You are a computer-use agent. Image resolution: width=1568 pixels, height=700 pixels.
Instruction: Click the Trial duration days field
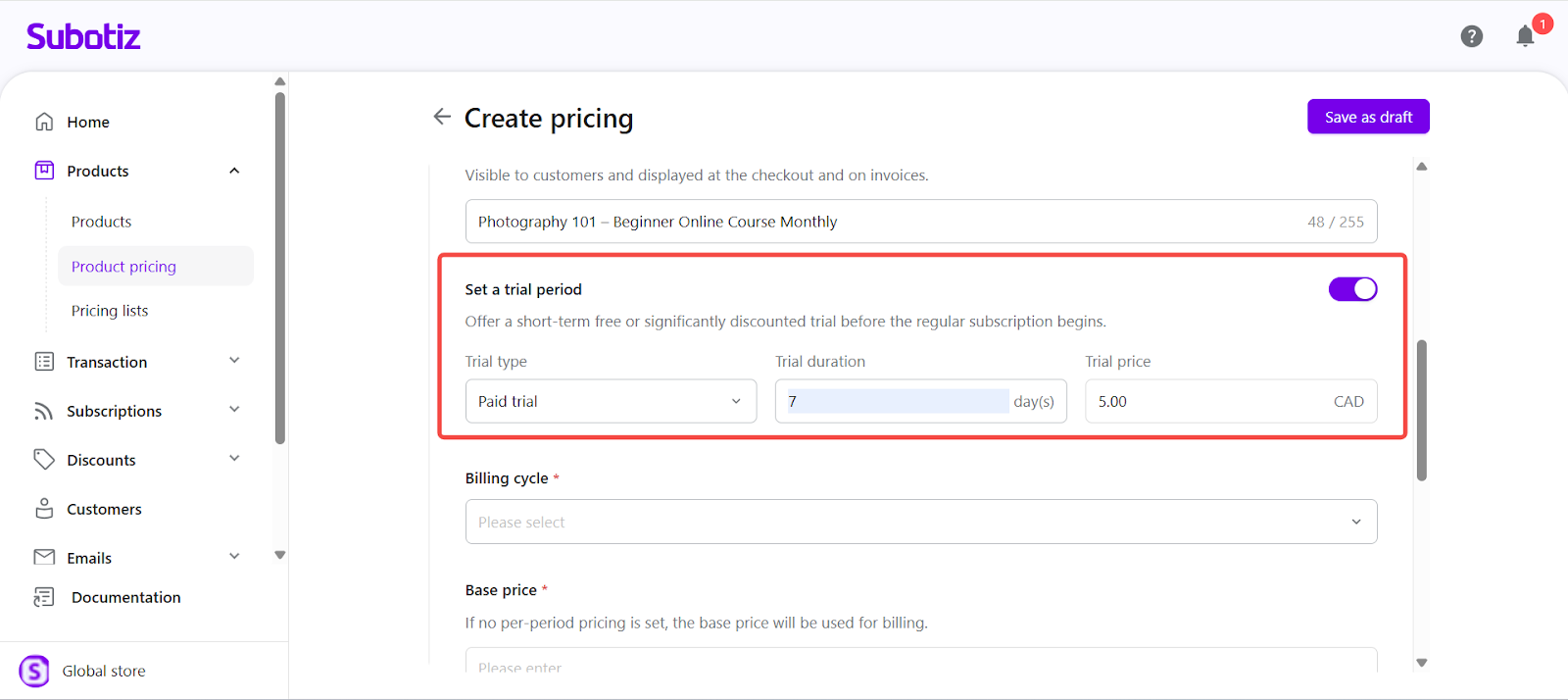pos(897,401)
